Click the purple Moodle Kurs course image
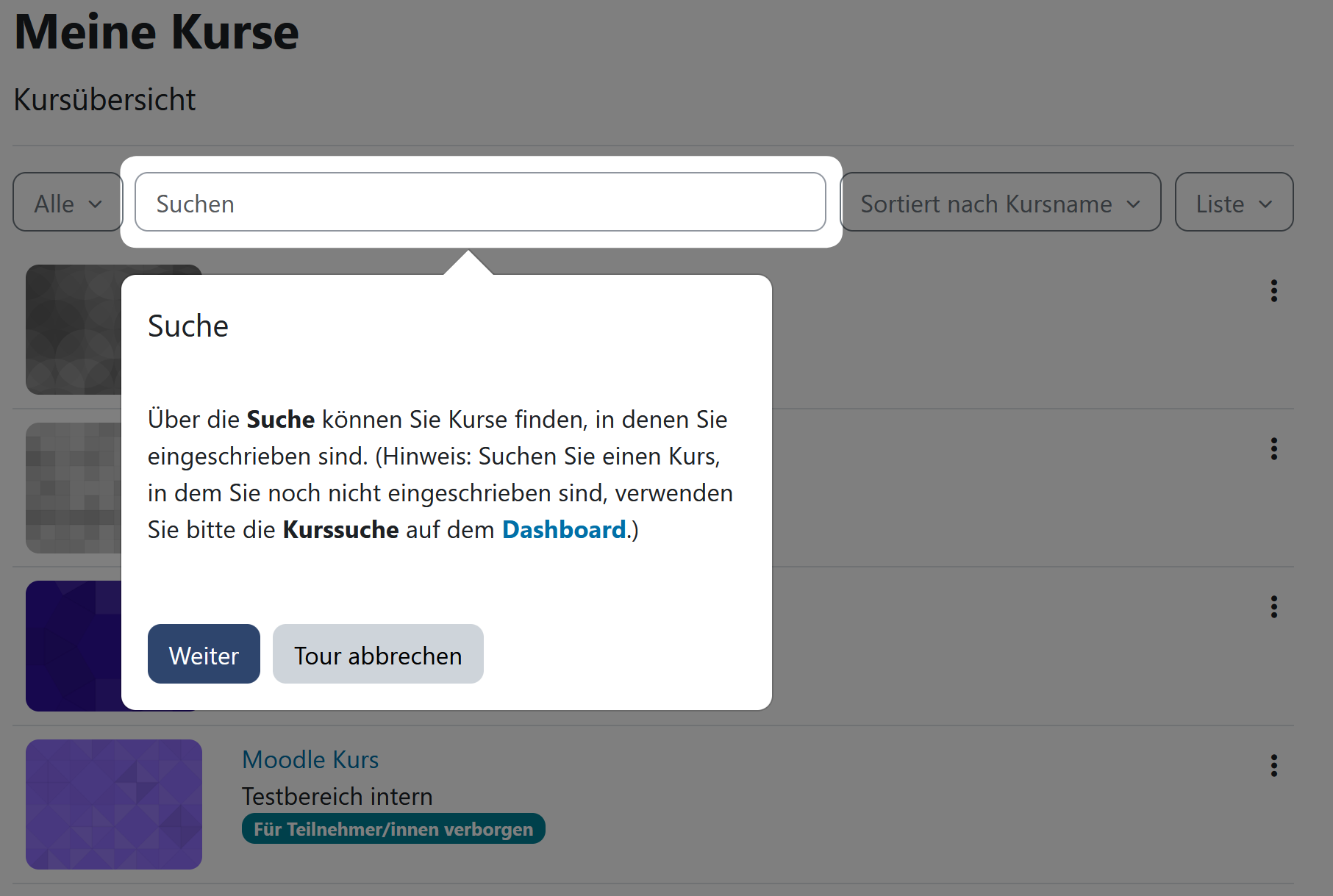 [x=114, y=804]
